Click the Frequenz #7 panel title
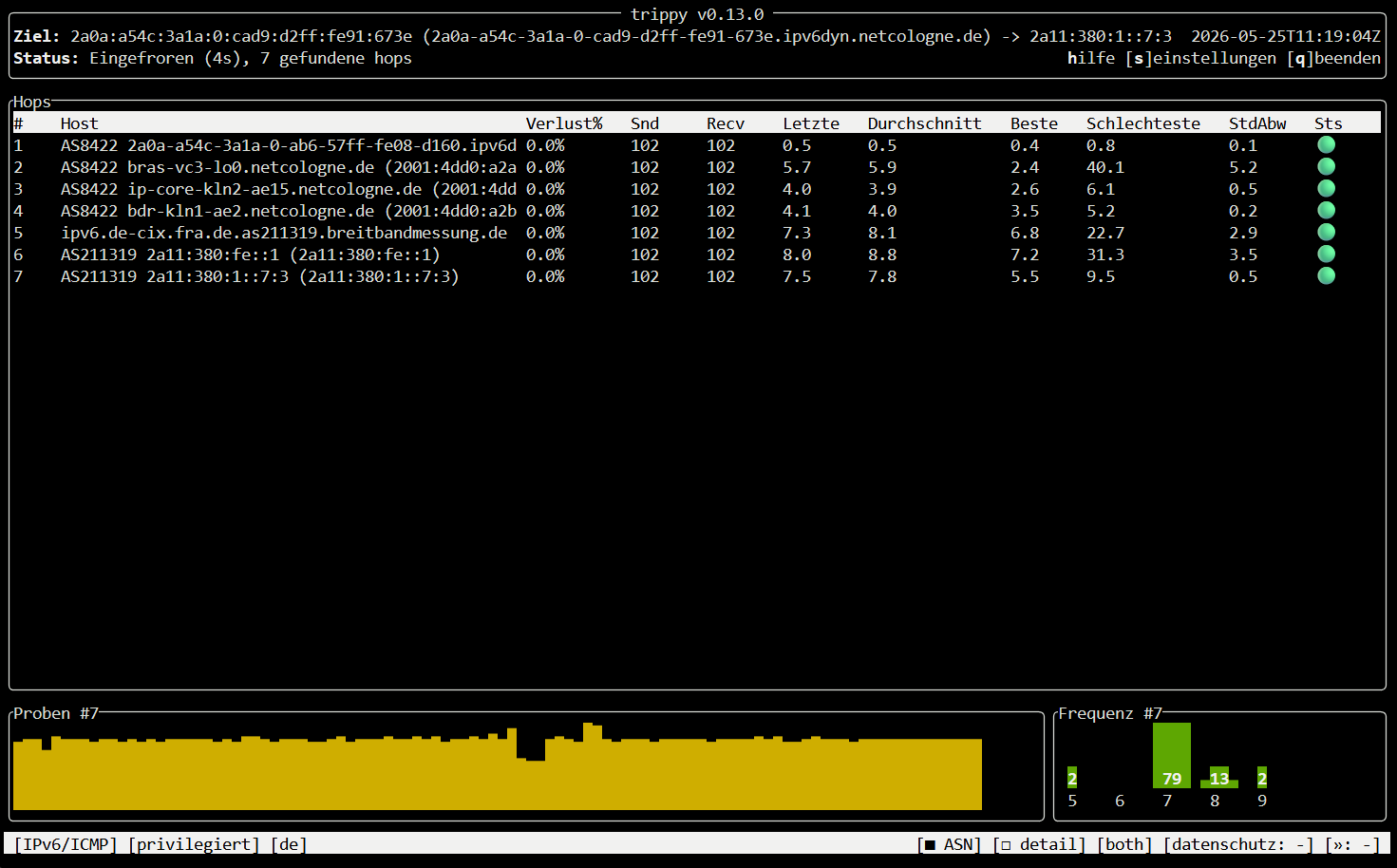 pyautogui.click(x=1110, y=713)
